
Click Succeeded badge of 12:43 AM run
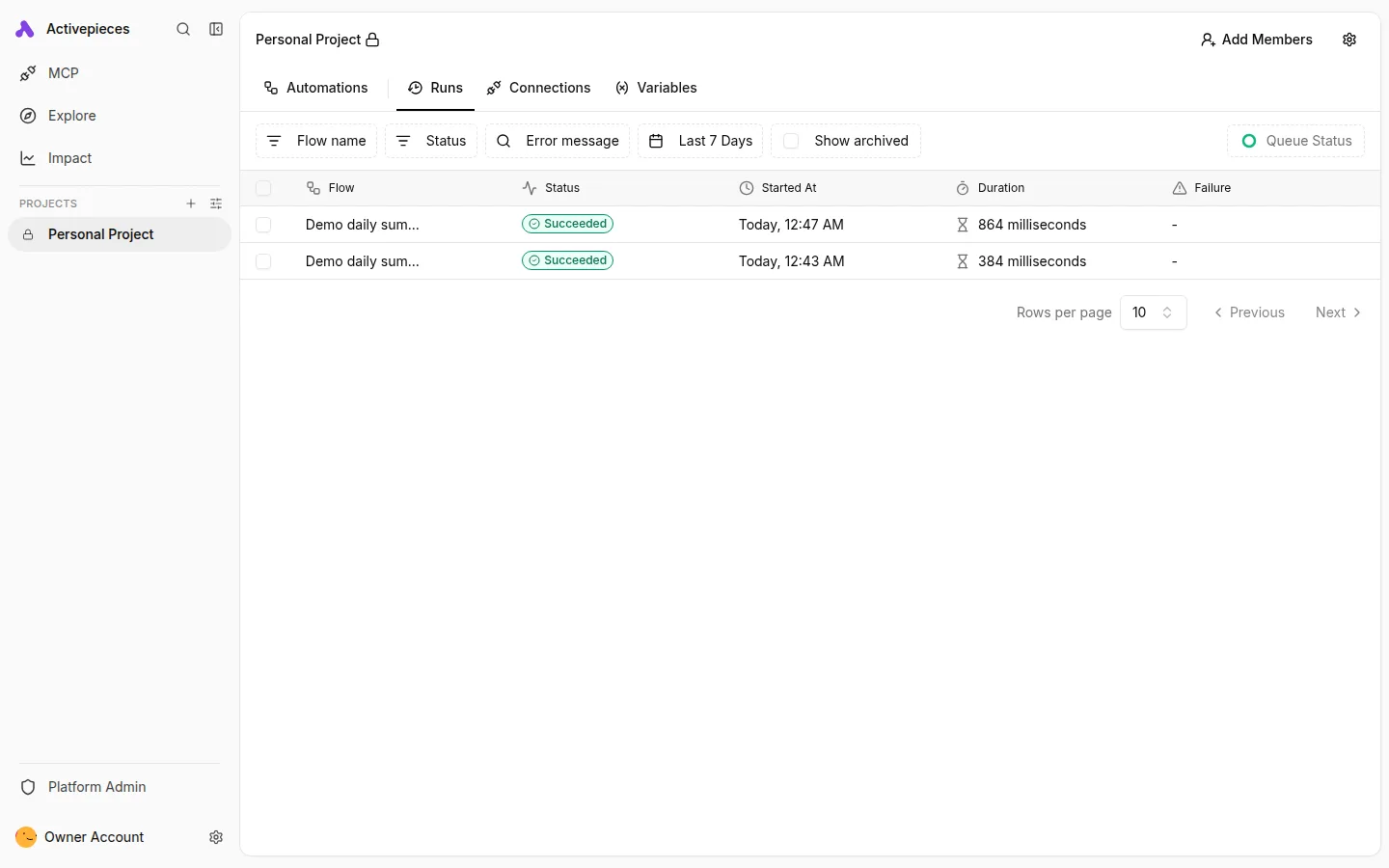(x=568, y=260)
